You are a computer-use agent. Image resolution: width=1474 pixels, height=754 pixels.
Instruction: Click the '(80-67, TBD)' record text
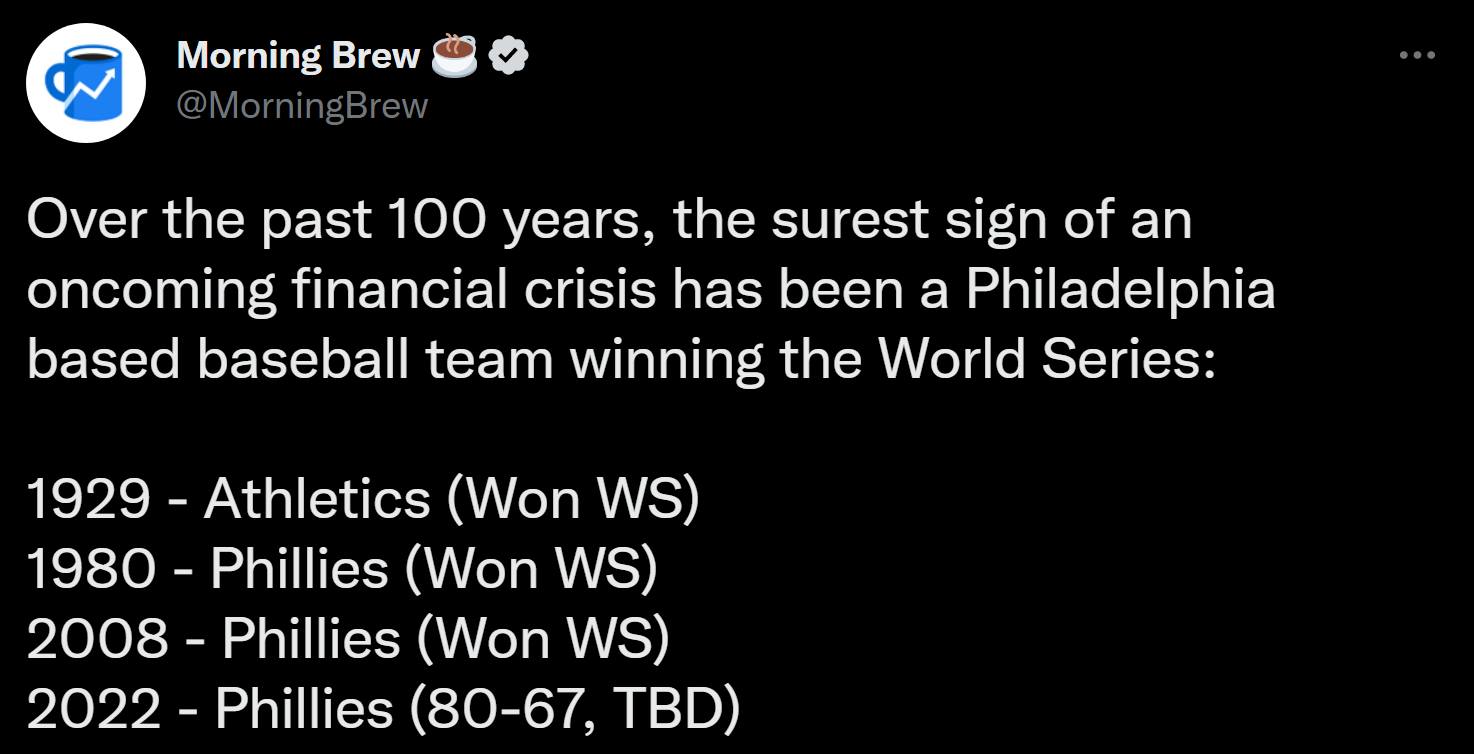[574, 710]
